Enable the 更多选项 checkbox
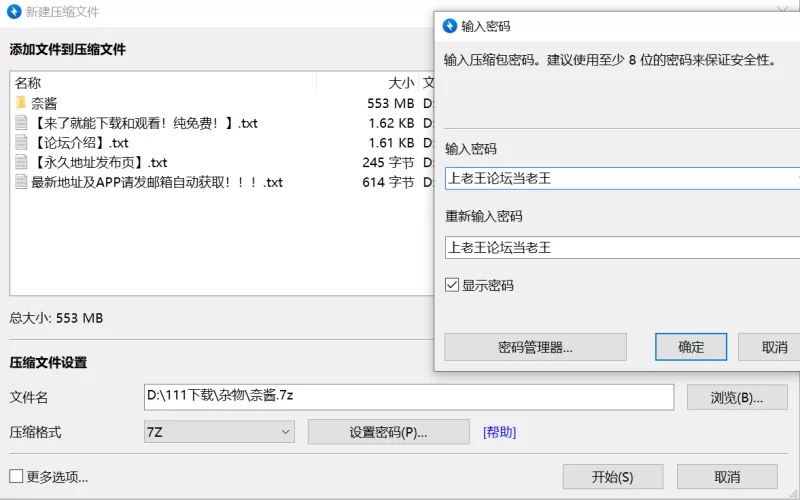The width and height of the screenshot is (800, 500). click(x=16, y=476)
